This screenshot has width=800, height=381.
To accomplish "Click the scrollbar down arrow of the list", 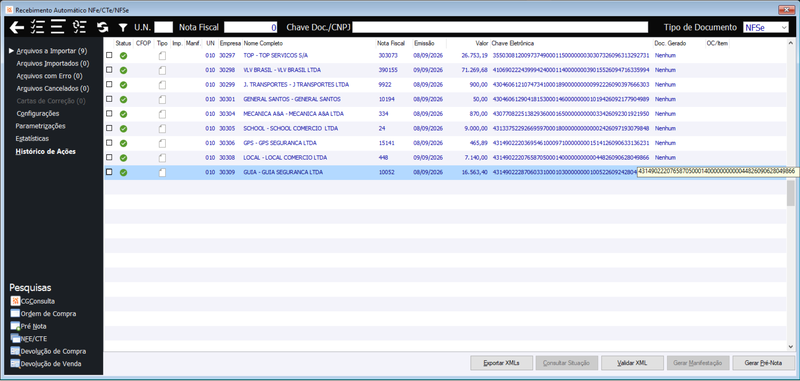I will click(x=790, y=346).
